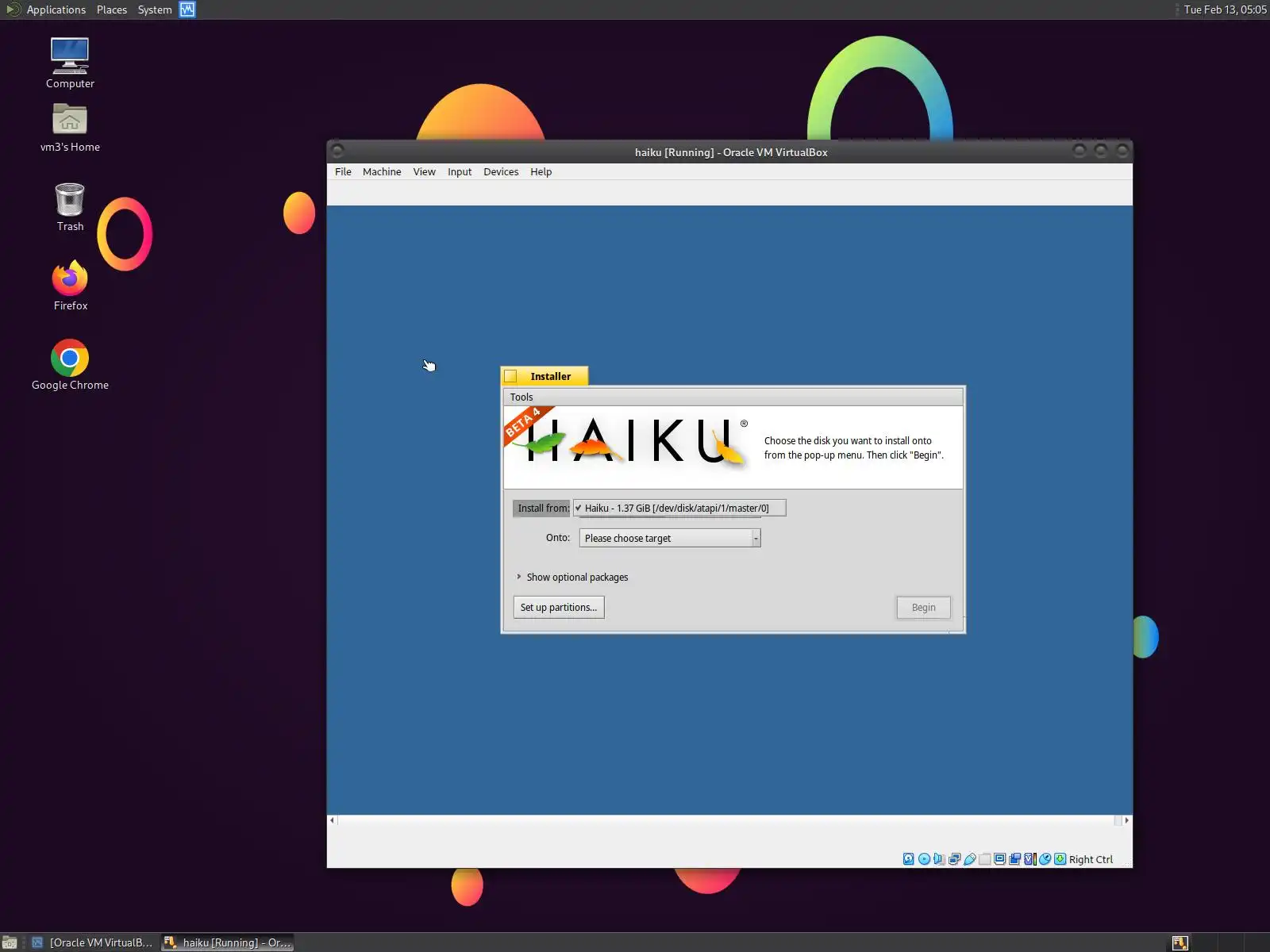Image resolution: width=1270 pixels, height=952 pixels.
Task: Click right arrow of horizontal scrollbar
Action: click(1126, 820)
